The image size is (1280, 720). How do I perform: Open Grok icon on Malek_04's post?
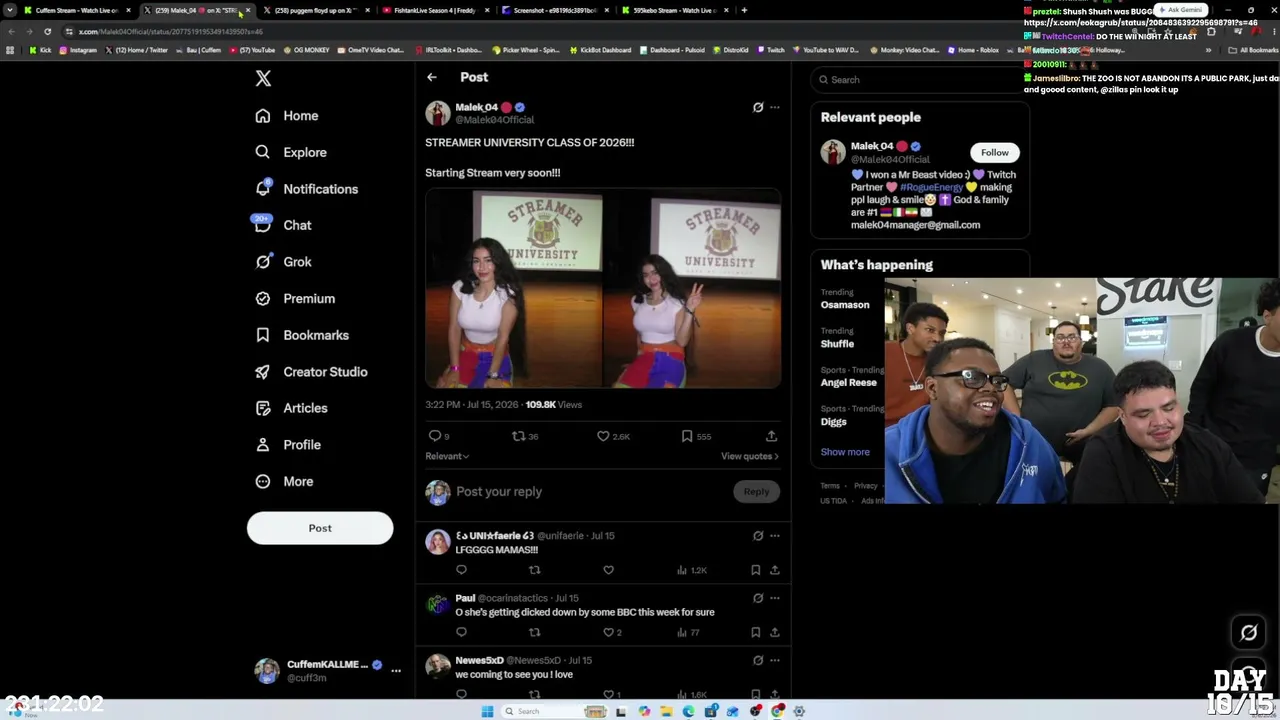pyautogui.click(x=758, y=107)
